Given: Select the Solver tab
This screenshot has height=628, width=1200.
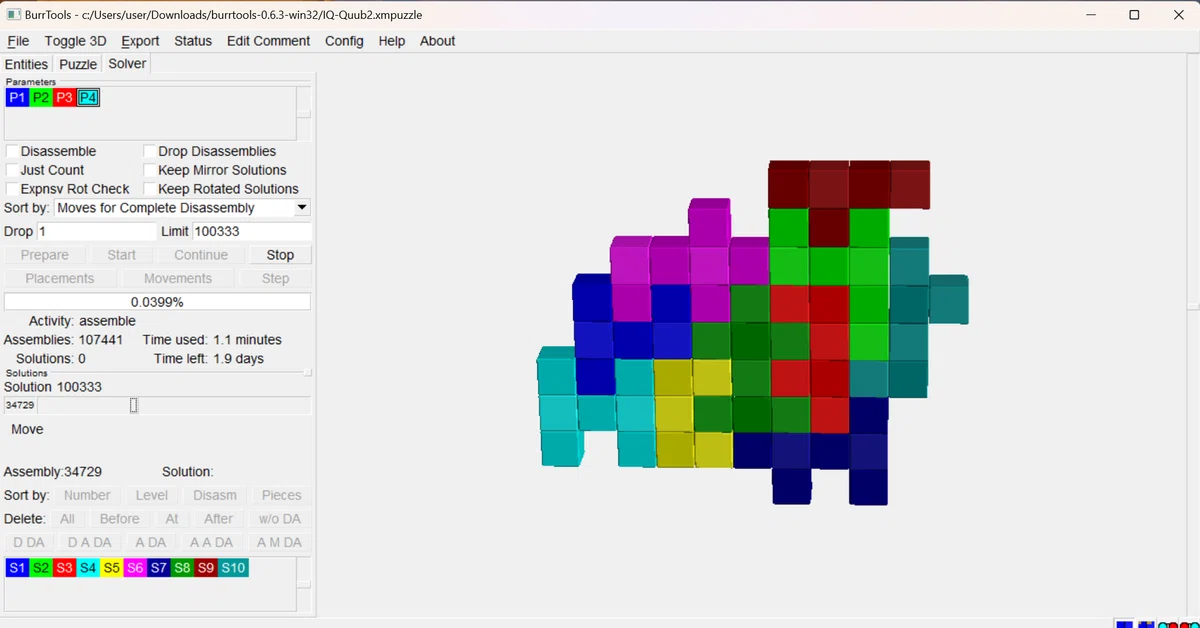Looking at the screenshot, I should point(127,63).
